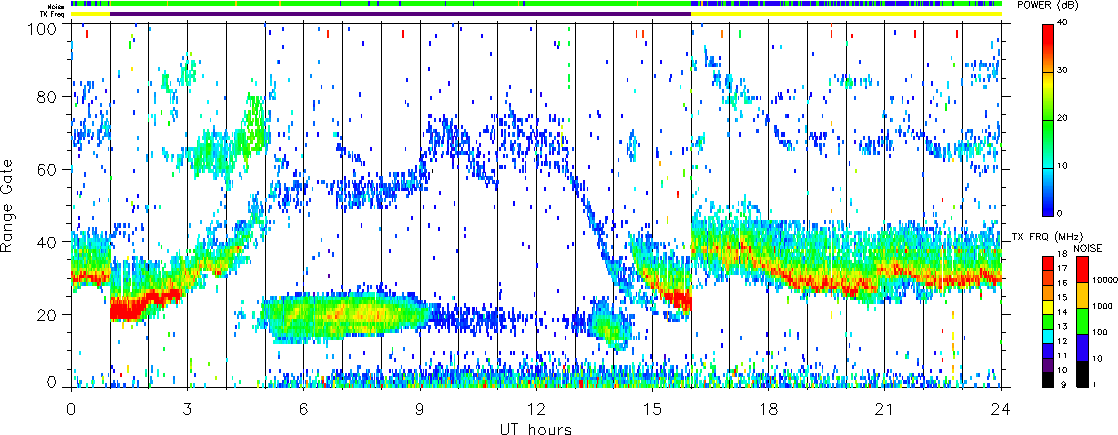The width and height of the screenshot is (1118, 435).
Task: Click the "40" value beside the POWER color bar
Action: [1062, 22]
